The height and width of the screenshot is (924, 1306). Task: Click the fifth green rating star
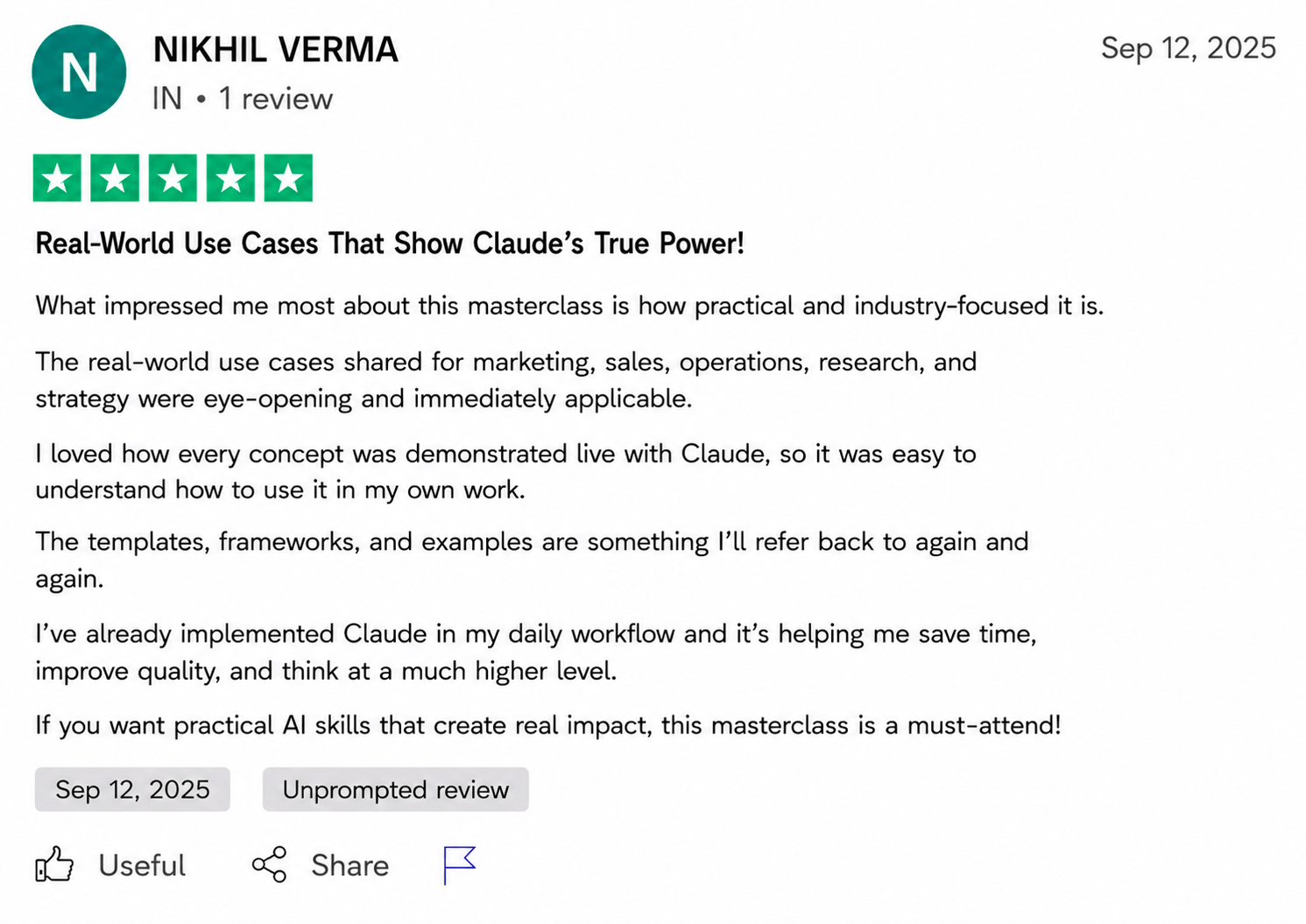288,179
